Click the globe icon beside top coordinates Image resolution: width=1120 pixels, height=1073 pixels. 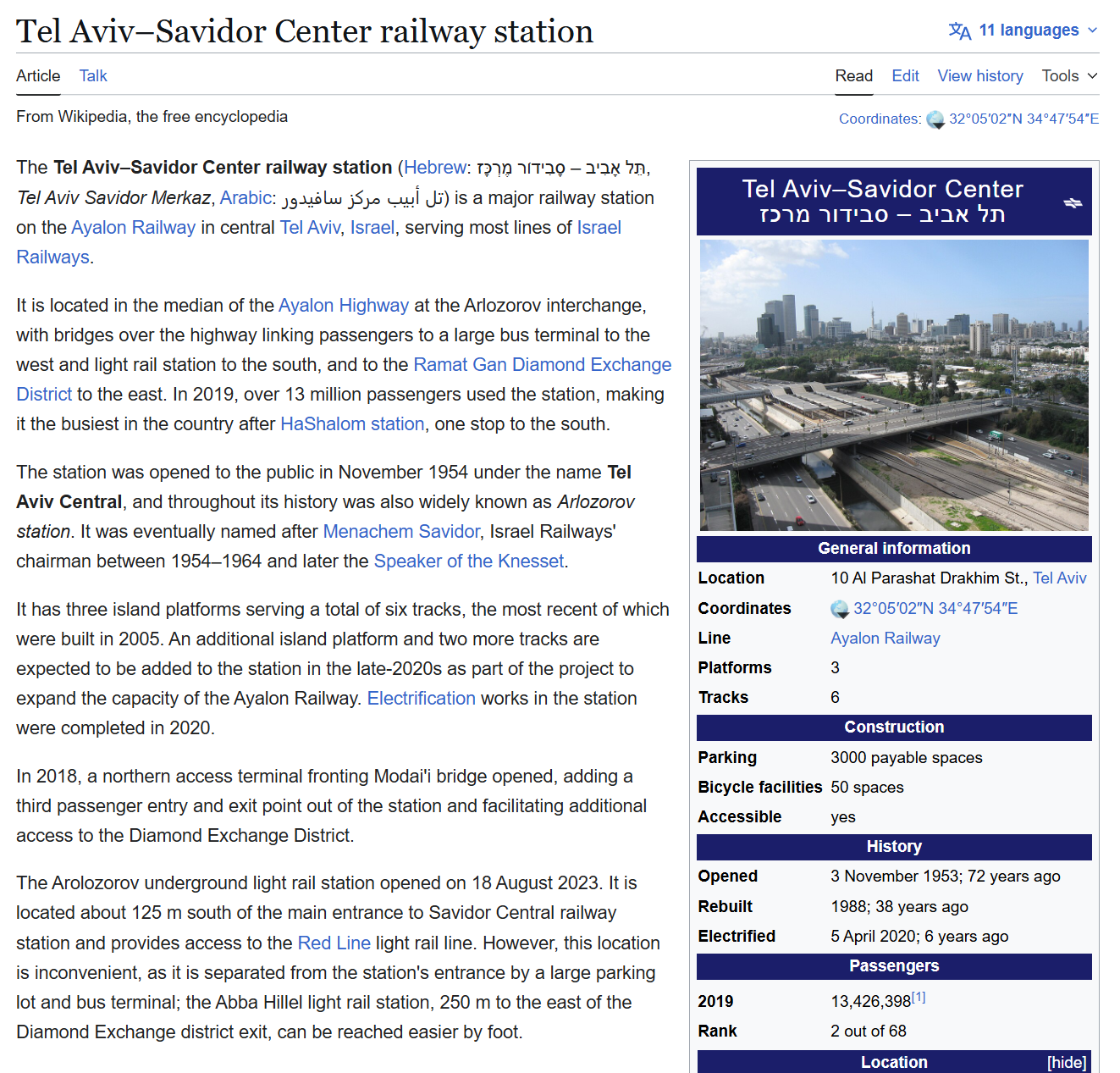935,119
